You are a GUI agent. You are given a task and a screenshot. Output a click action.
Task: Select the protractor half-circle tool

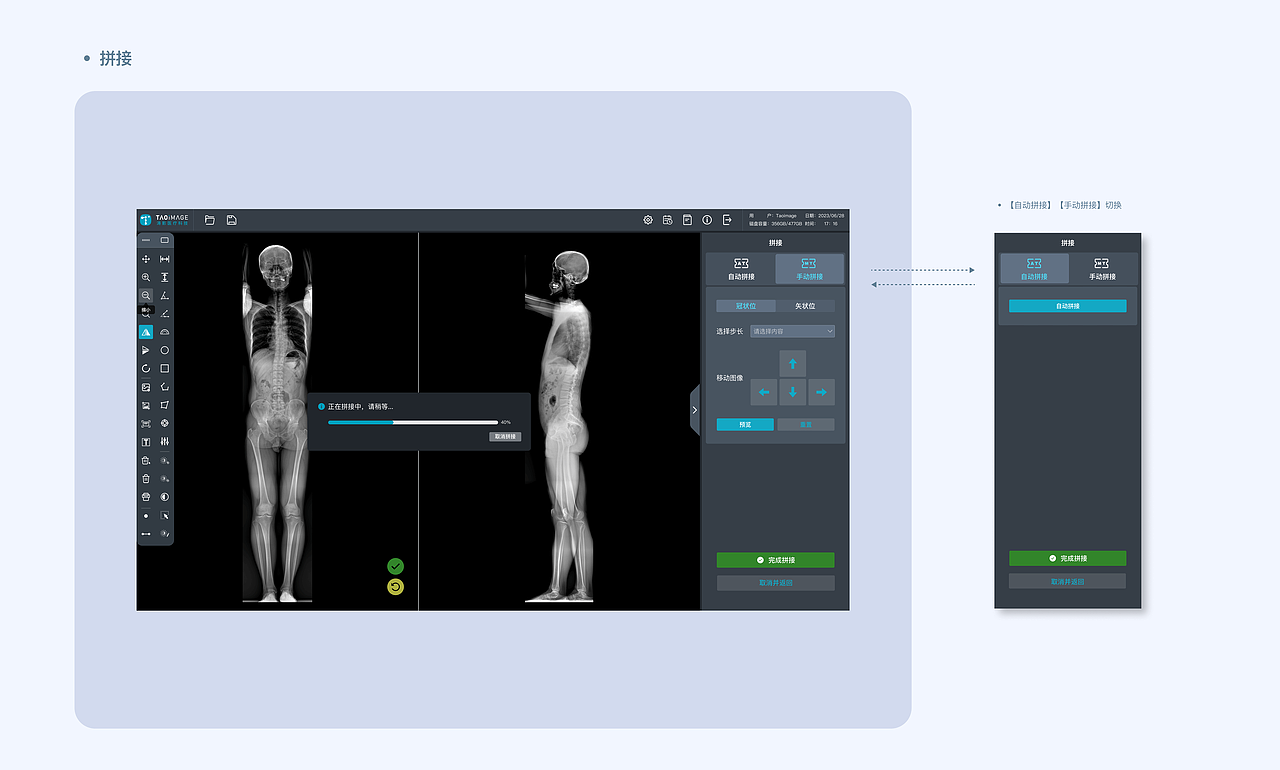[x=165, y=332]
